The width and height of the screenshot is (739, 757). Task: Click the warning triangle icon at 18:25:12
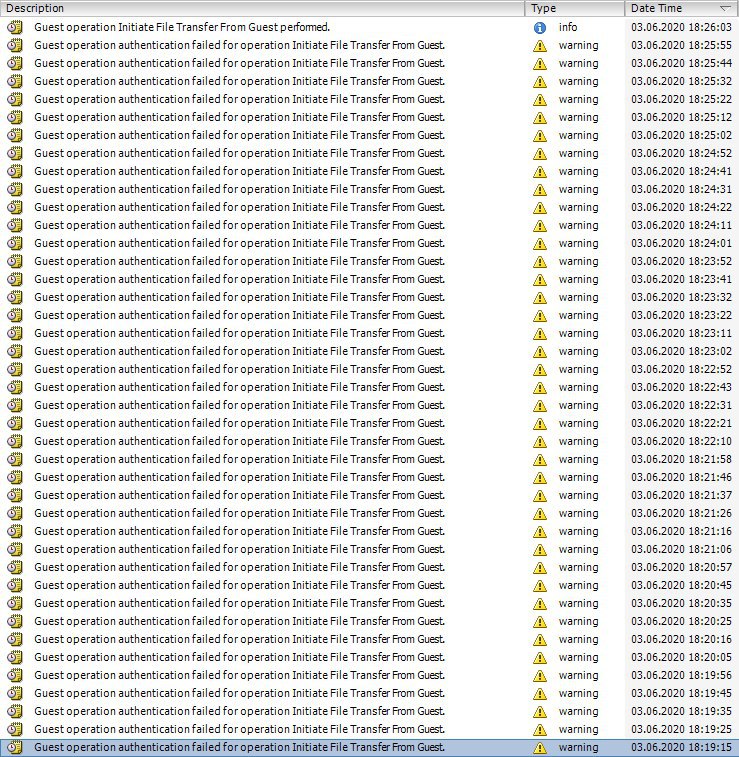pyautogui.click(x=540, y=118)
